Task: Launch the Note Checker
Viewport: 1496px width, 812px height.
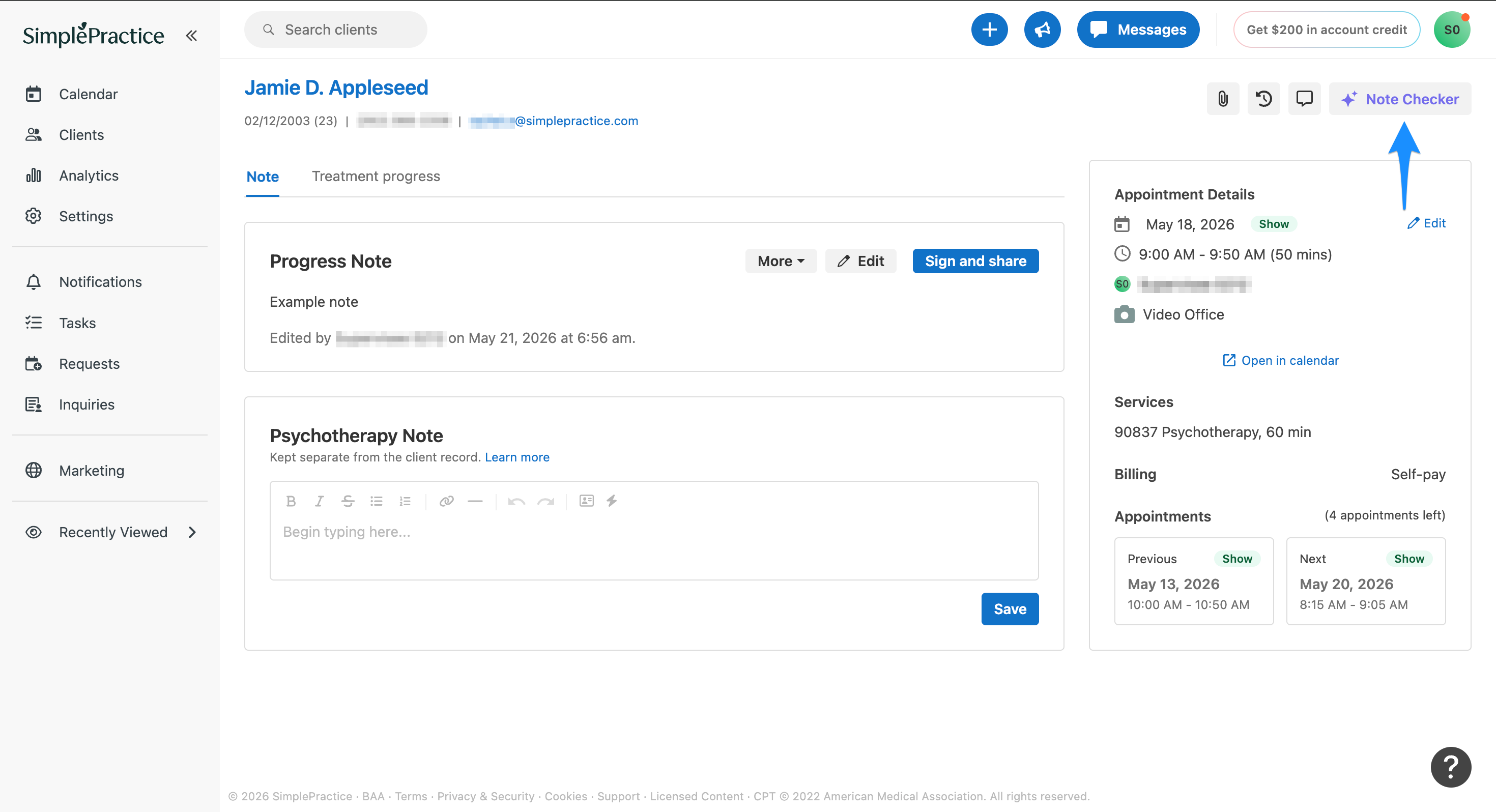Action: (x=1400, y=98)
